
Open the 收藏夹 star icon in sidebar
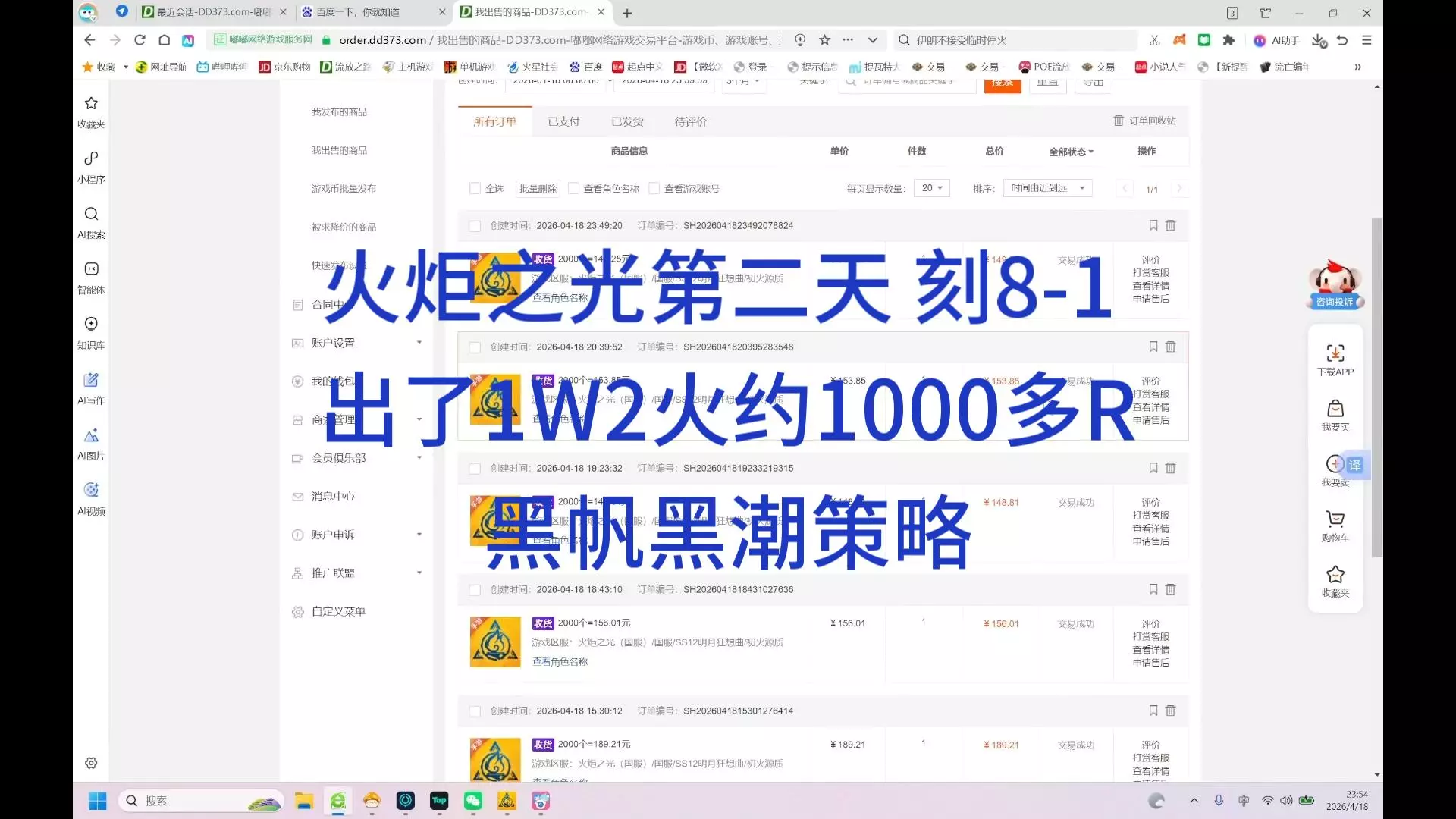point(91,103)
